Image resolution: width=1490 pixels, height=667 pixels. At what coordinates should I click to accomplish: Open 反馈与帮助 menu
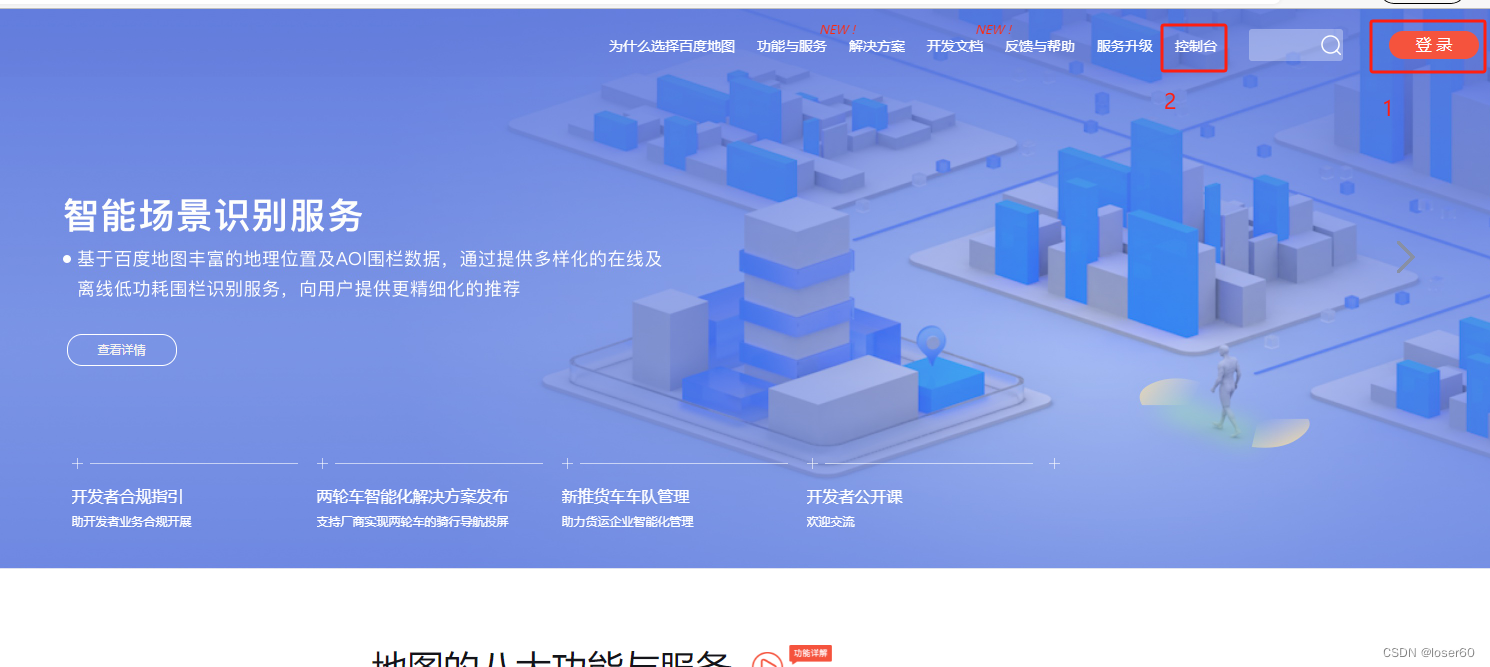(x=1040, y=46)
